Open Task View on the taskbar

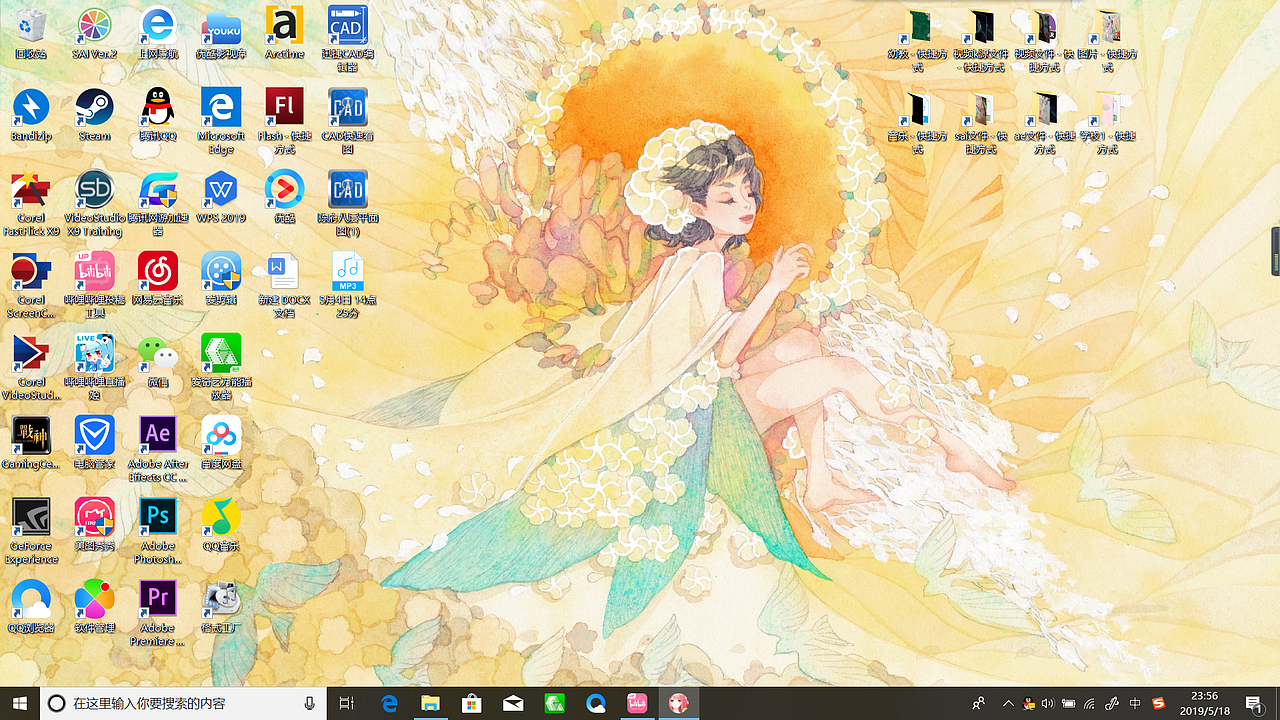tap(347, 703)
